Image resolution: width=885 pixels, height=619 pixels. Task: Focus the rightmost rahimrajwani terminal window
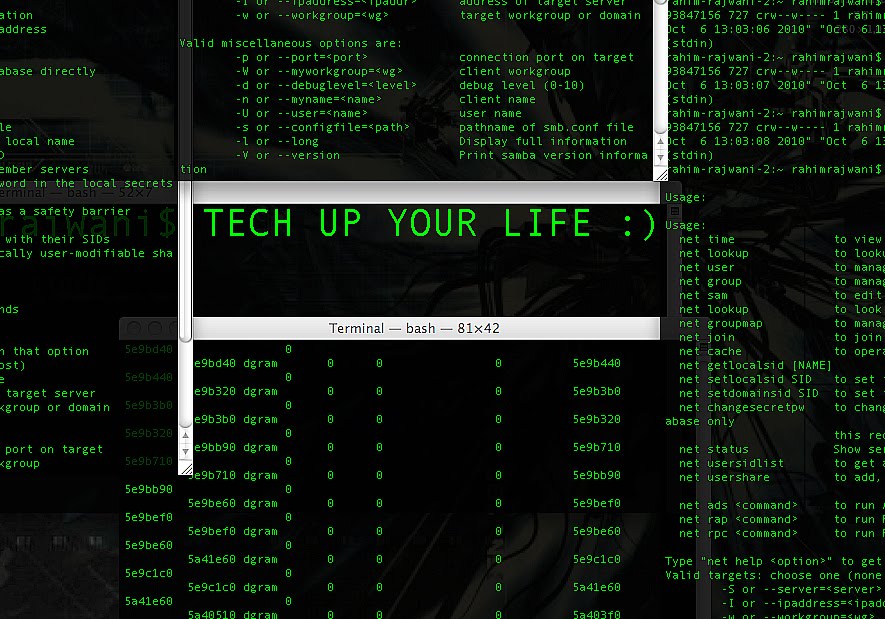coord(790,90)
